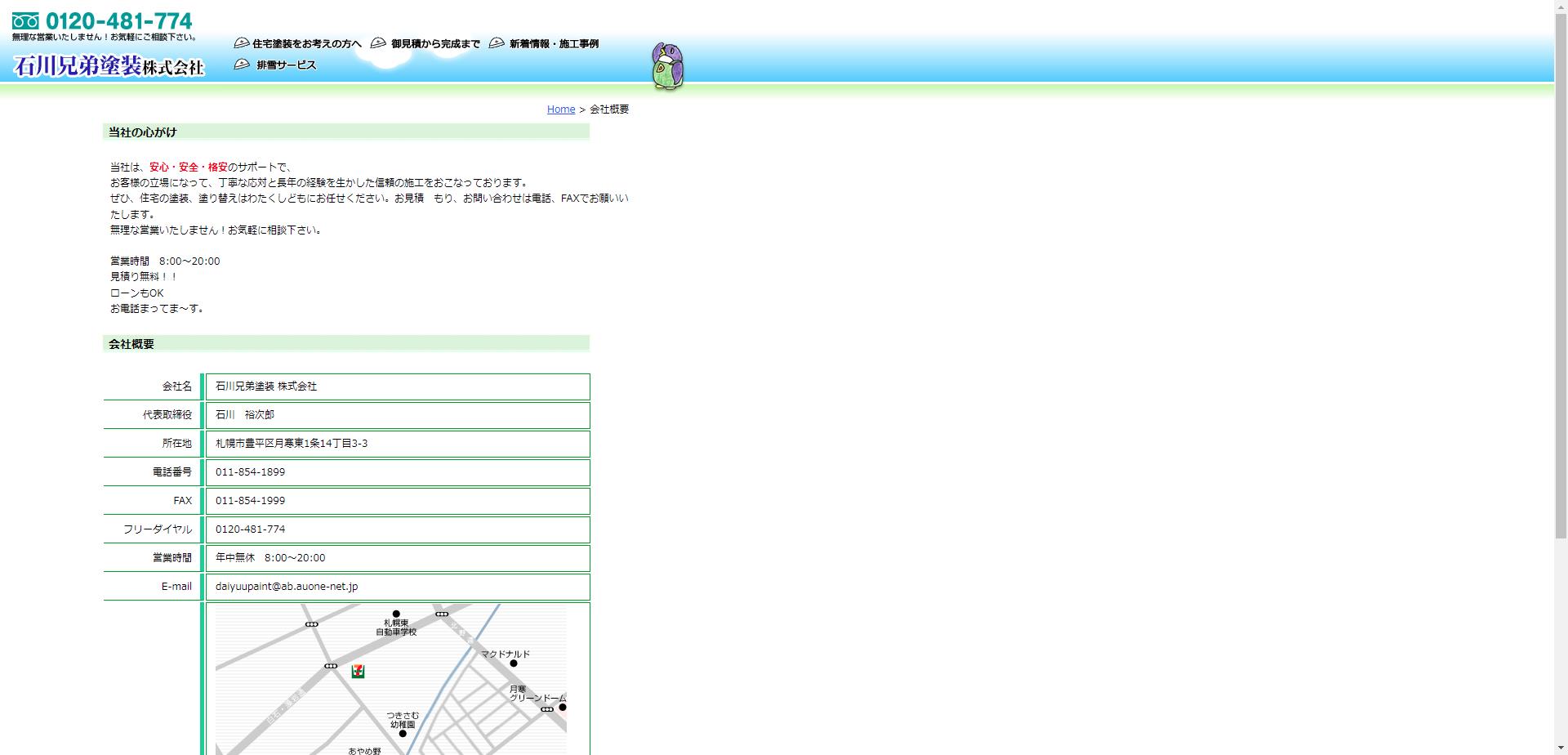
Task: Click the 7-Eleven icon on the map
Action: pos(358,672)
